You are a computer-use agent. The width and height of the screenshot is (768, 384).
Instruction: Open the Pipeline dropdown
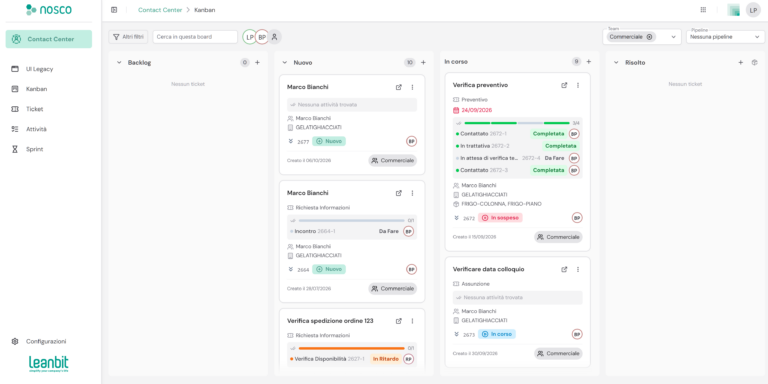coord(725,37)
